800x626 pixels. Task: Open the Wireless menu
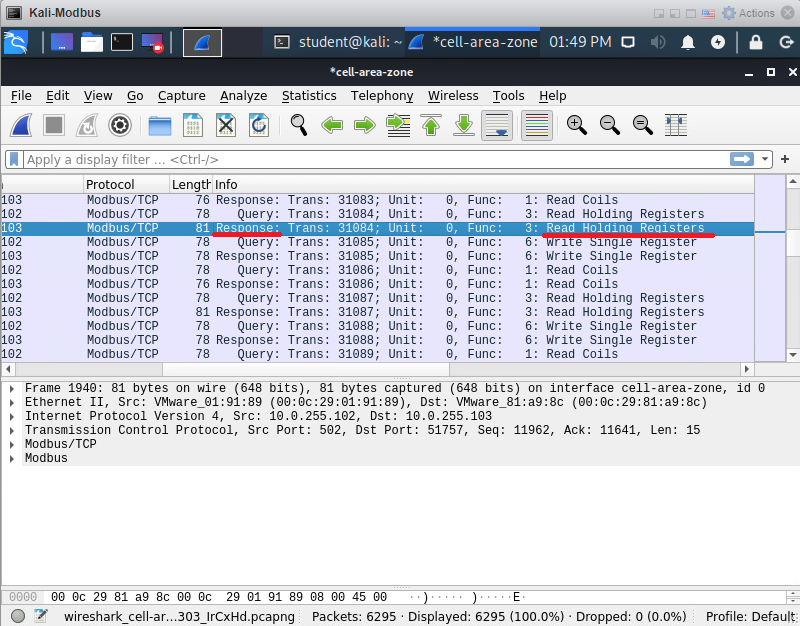[453, 96]
